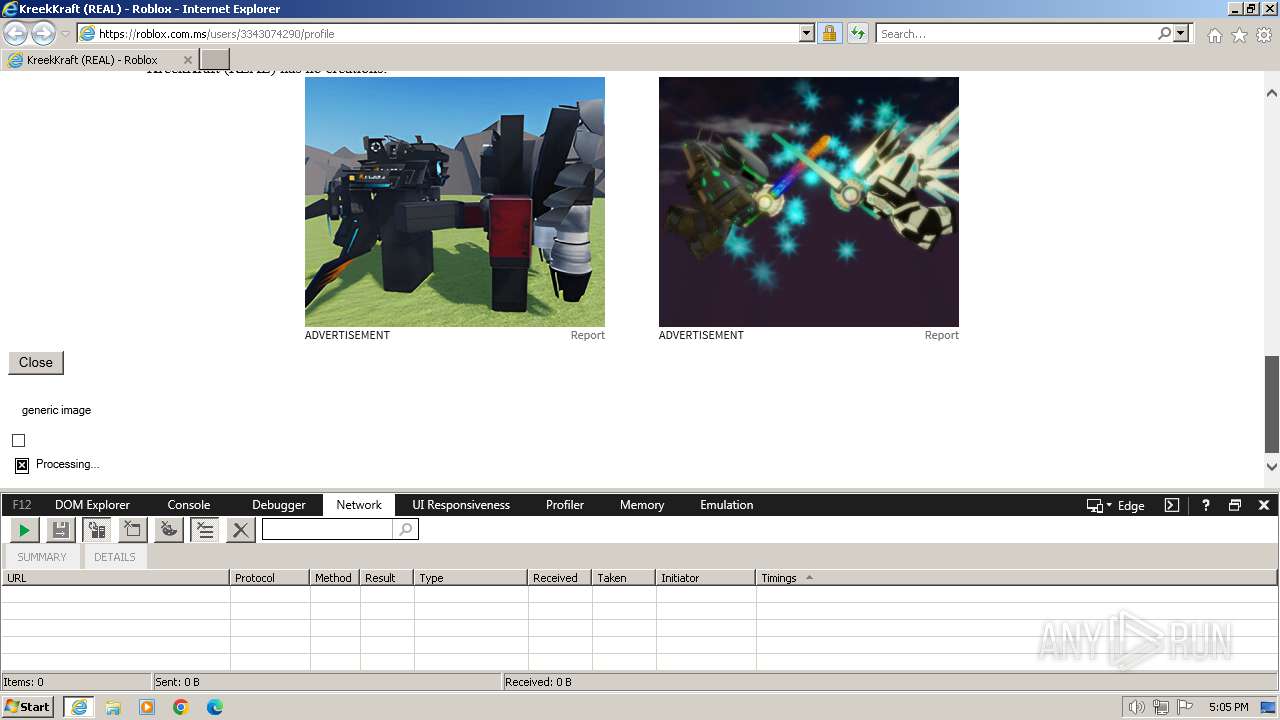Open Favorites with the star icon
Viewport: 1280px width, 720px height.
pyautogui.click(x=1239, y=35)
